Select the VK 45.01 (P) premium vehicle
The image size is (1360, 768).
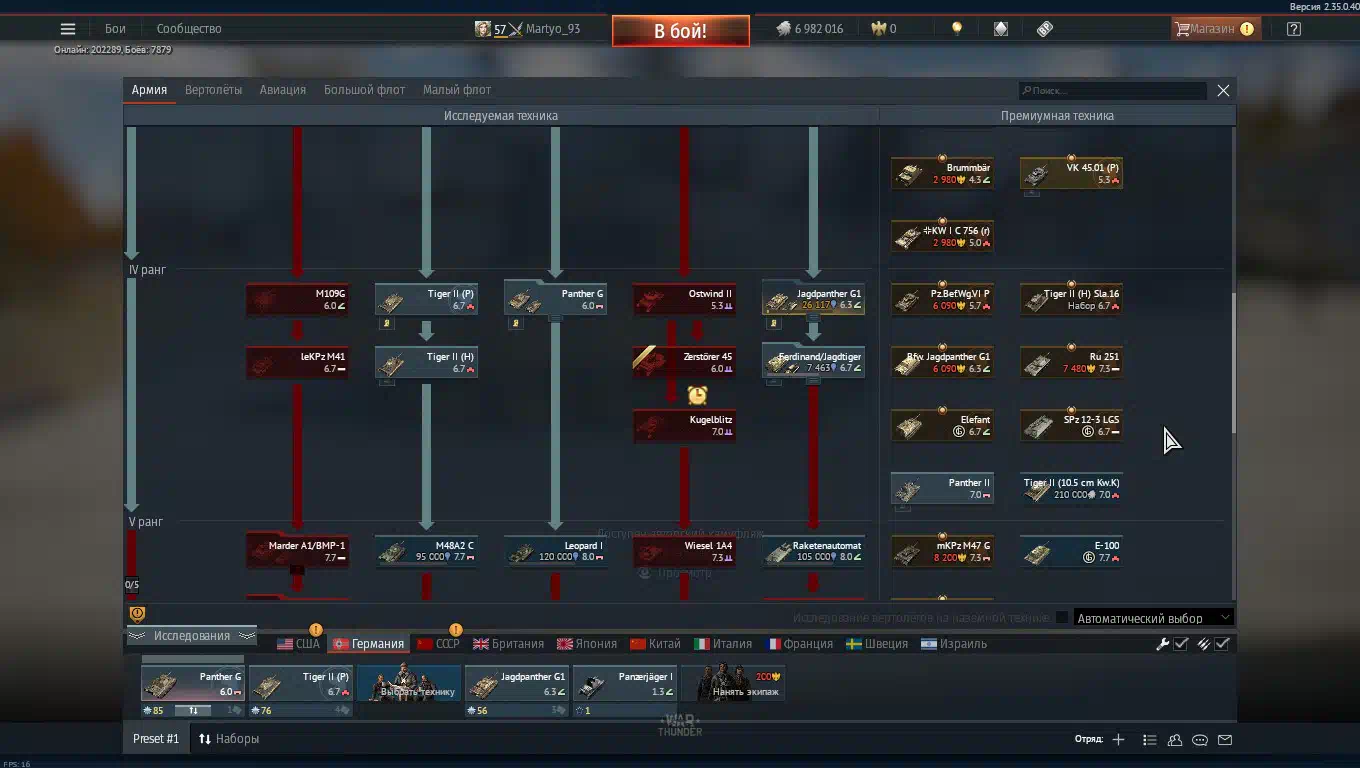tap(1071, 174)
